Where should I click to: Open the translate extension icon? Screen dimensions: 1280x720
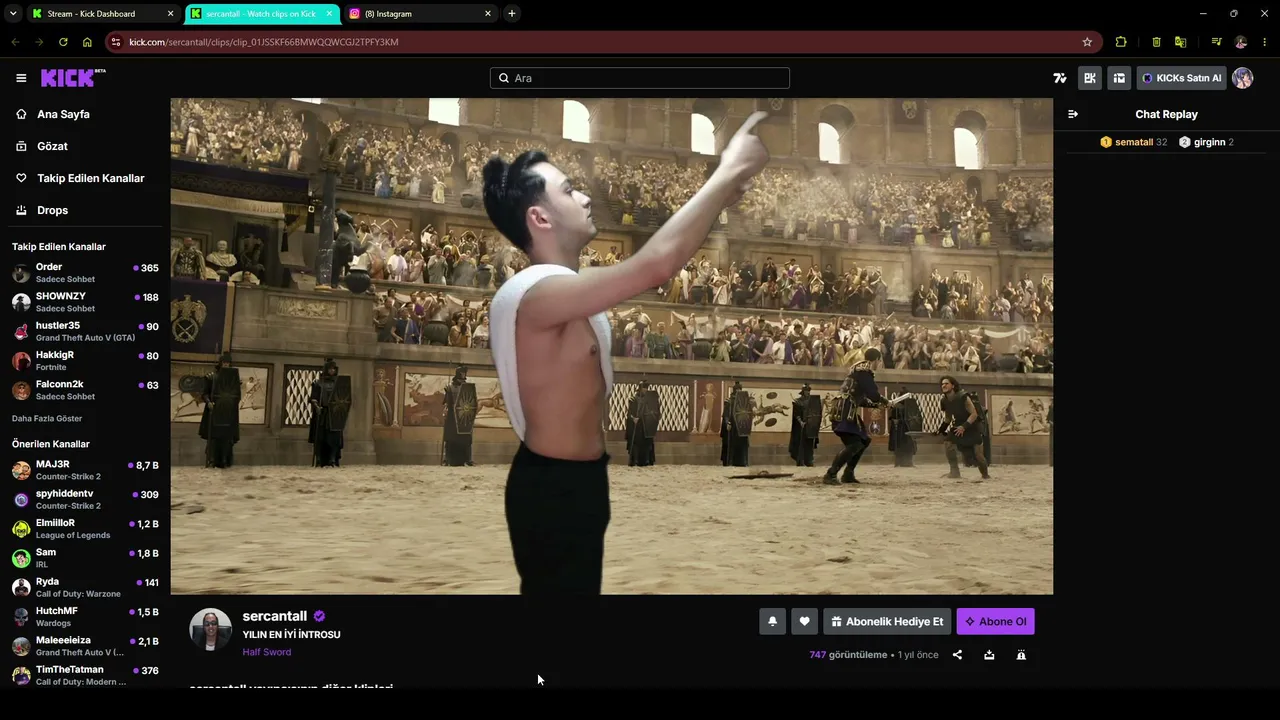point(1181,42)
